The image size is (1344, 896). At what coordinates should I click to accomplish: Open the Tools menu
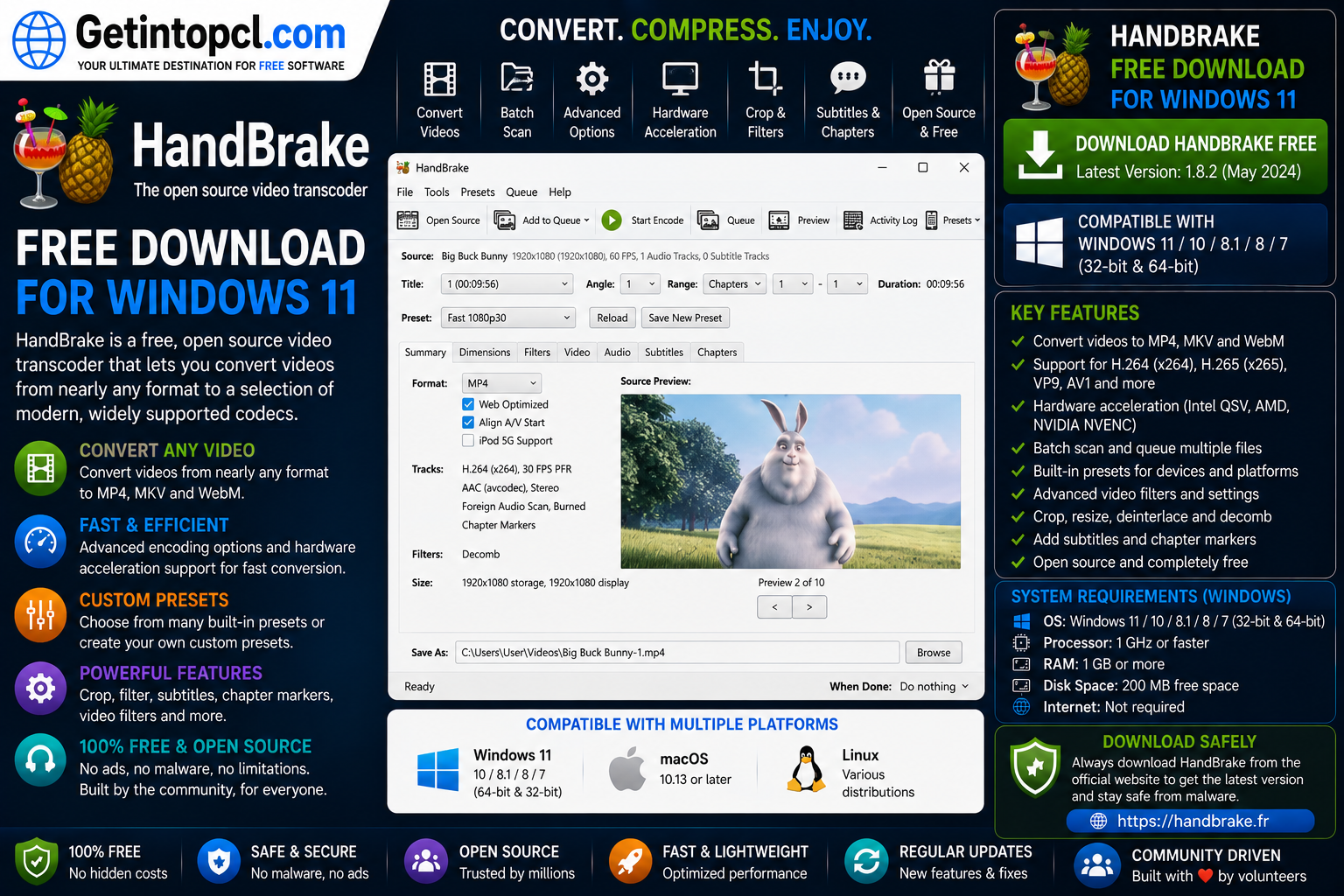coord(437,192)
